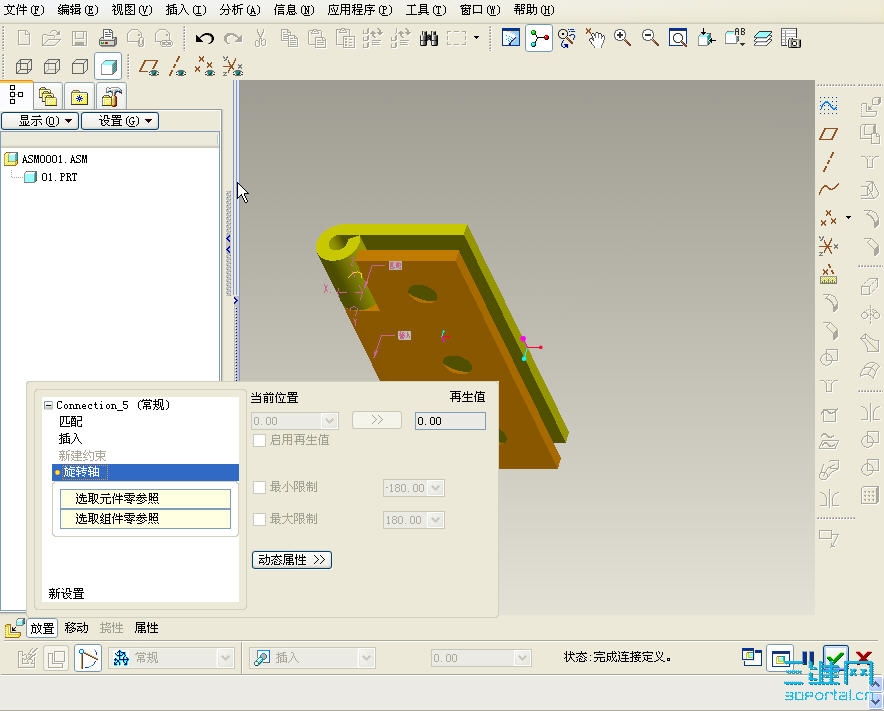Select ASM0001.ASM in model tree
Screen dimensions: 884x711
coord(54,159)
